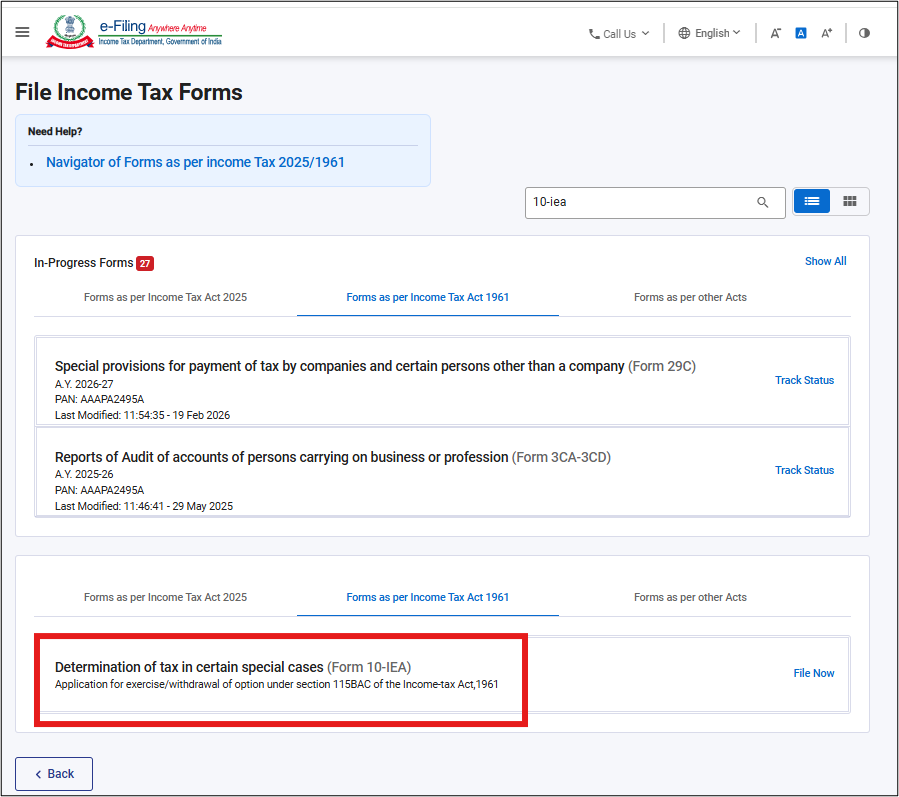Click File Now for Form 10-IEA
Viewport: 899px width, 797px height.
(x=814, y=673)
